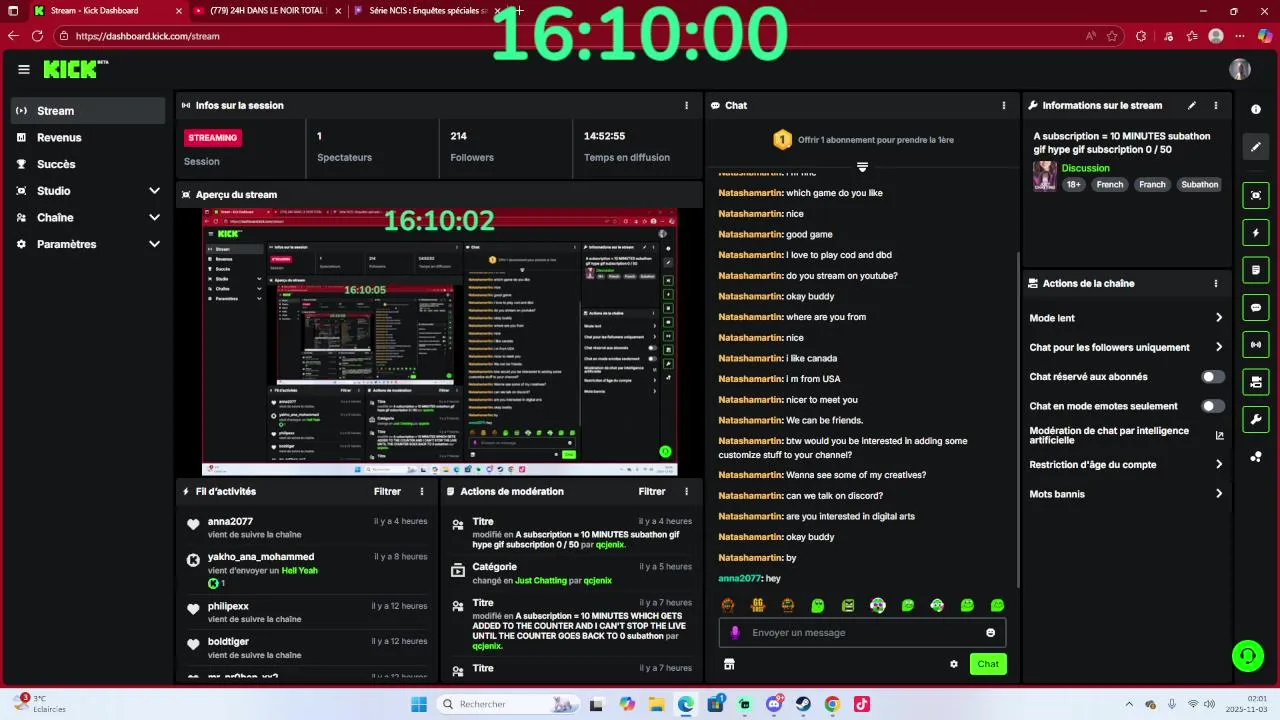Viewport: 1280px width, 720px height.
Task: Click the pencil icon in right sidebar
Action: pos(1256,147)
